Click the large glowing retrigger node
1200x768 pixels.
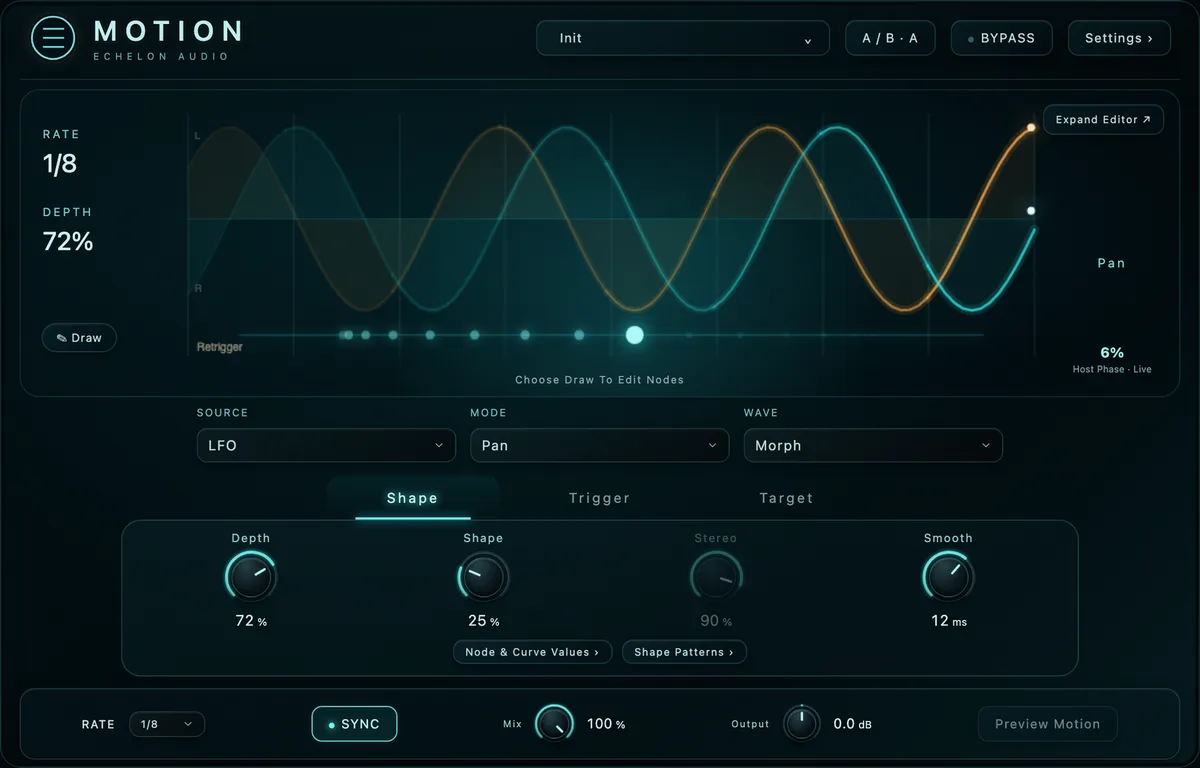tap(634, 335)
